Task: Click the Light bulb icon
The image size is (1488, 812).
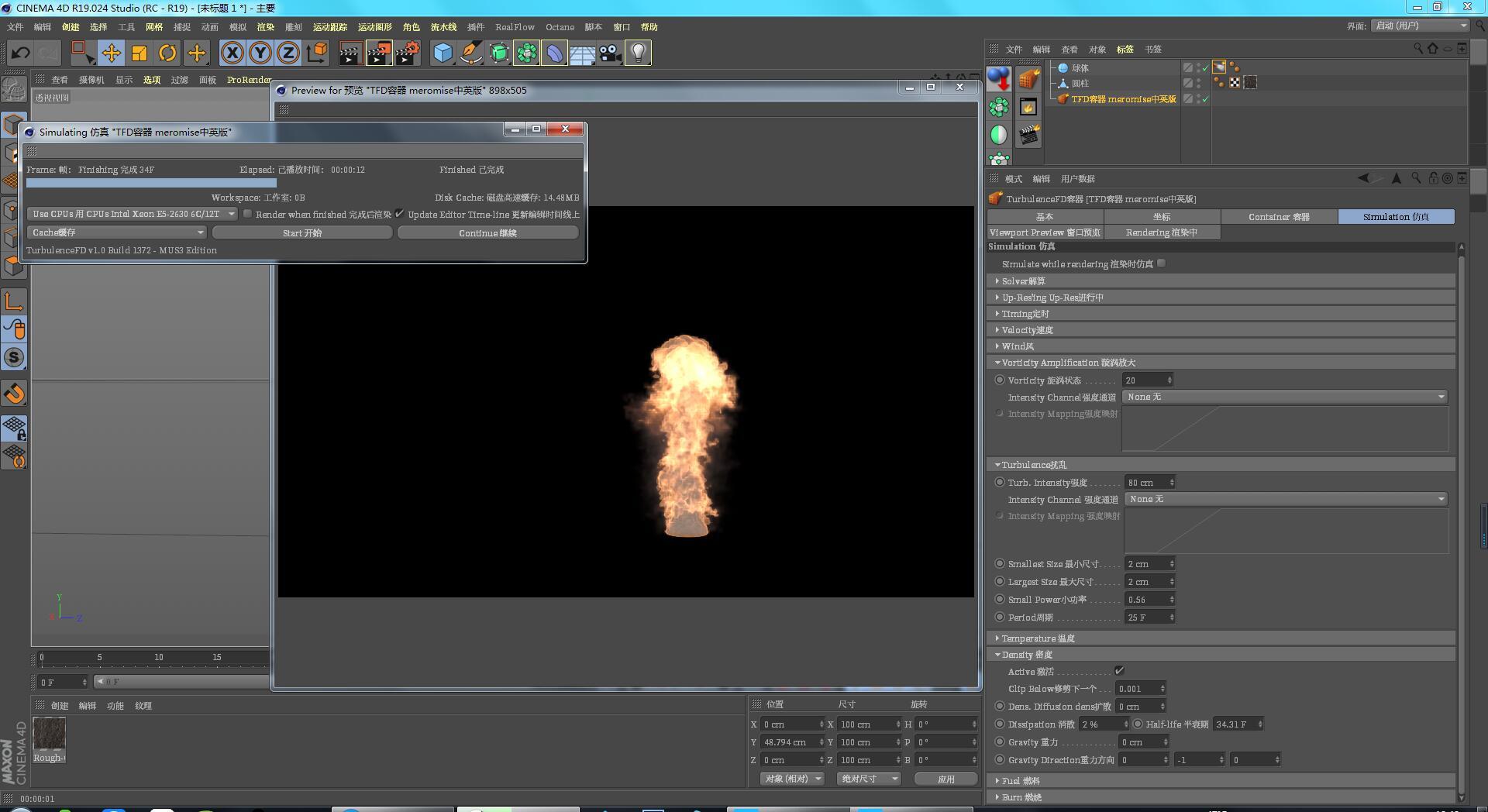Action: point(638,53)
